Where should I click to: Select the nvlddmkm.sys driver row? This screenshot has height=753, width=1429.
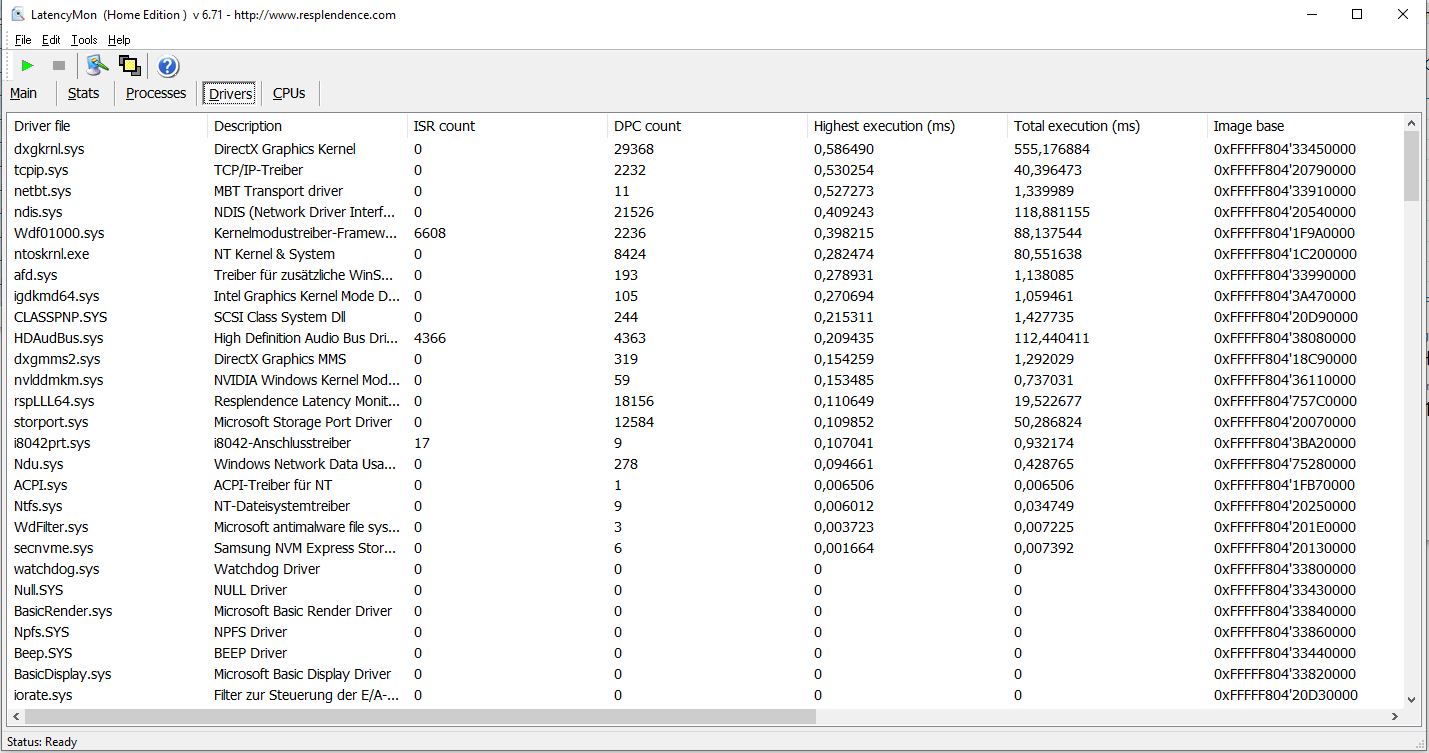pyautogui.click(x=705, y=380)
